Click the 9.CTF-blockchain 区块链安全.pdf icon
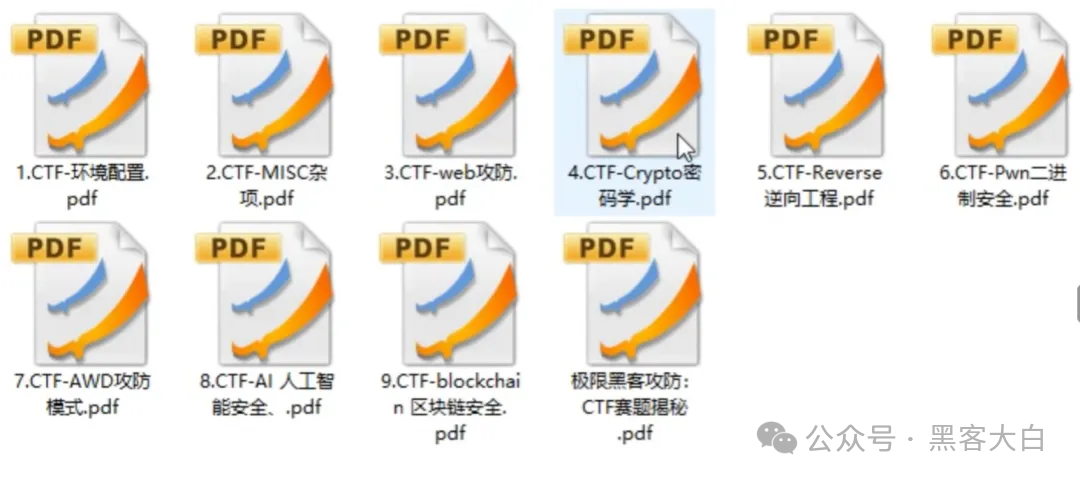The width and height of the screenshot is (1080, 481). pyautogui.click(x=450, y=296)
